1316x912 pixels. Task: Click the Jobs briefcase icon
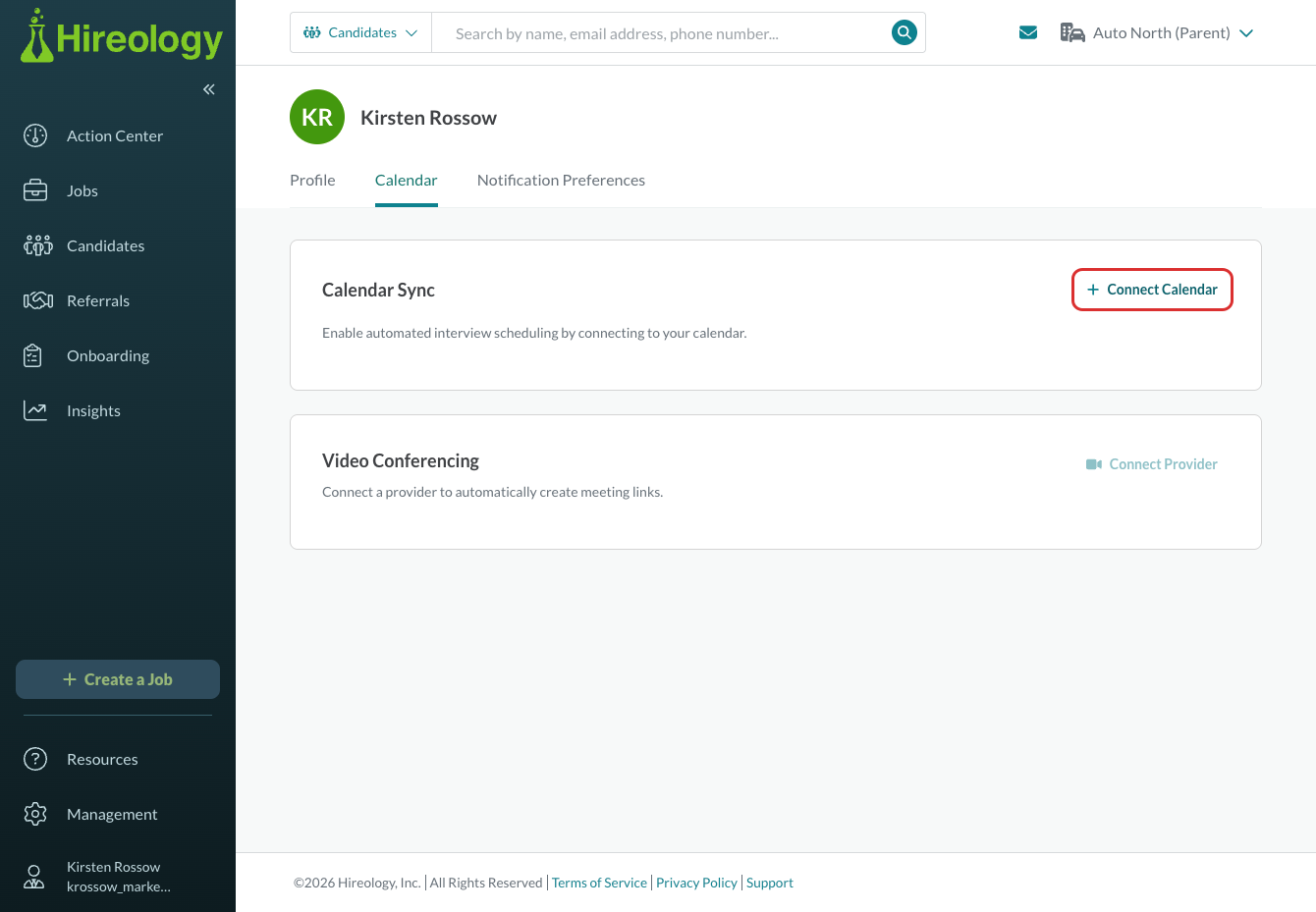click(x=35, y=190)
